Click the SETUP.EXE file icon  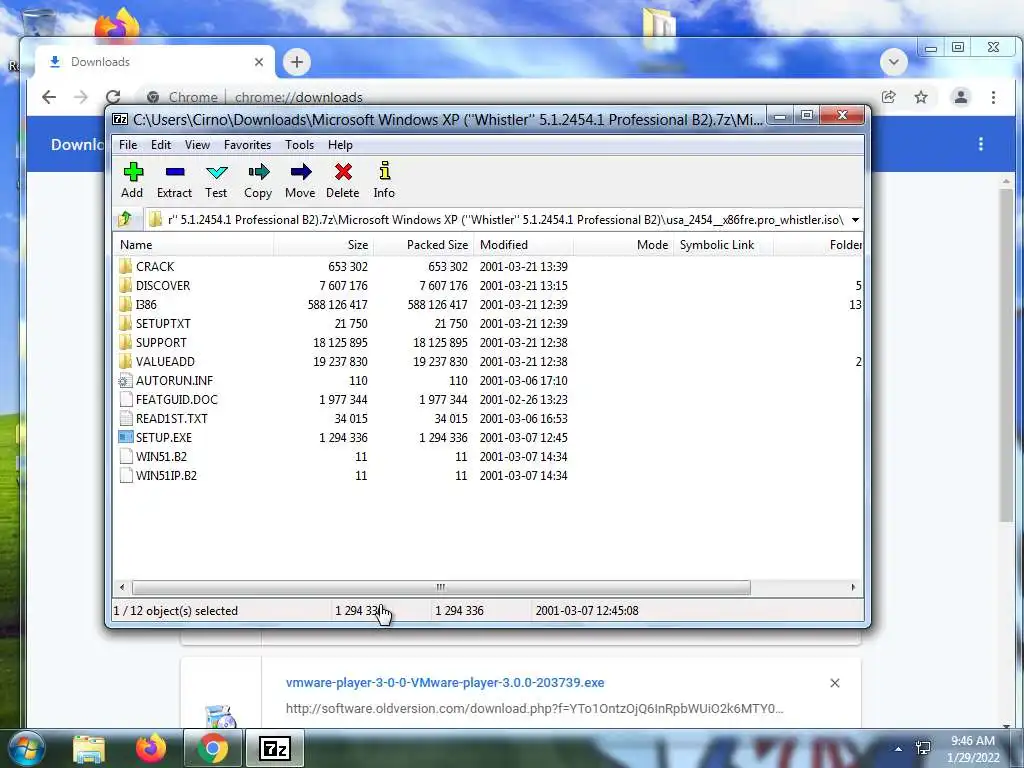click(x=125, y=438)
